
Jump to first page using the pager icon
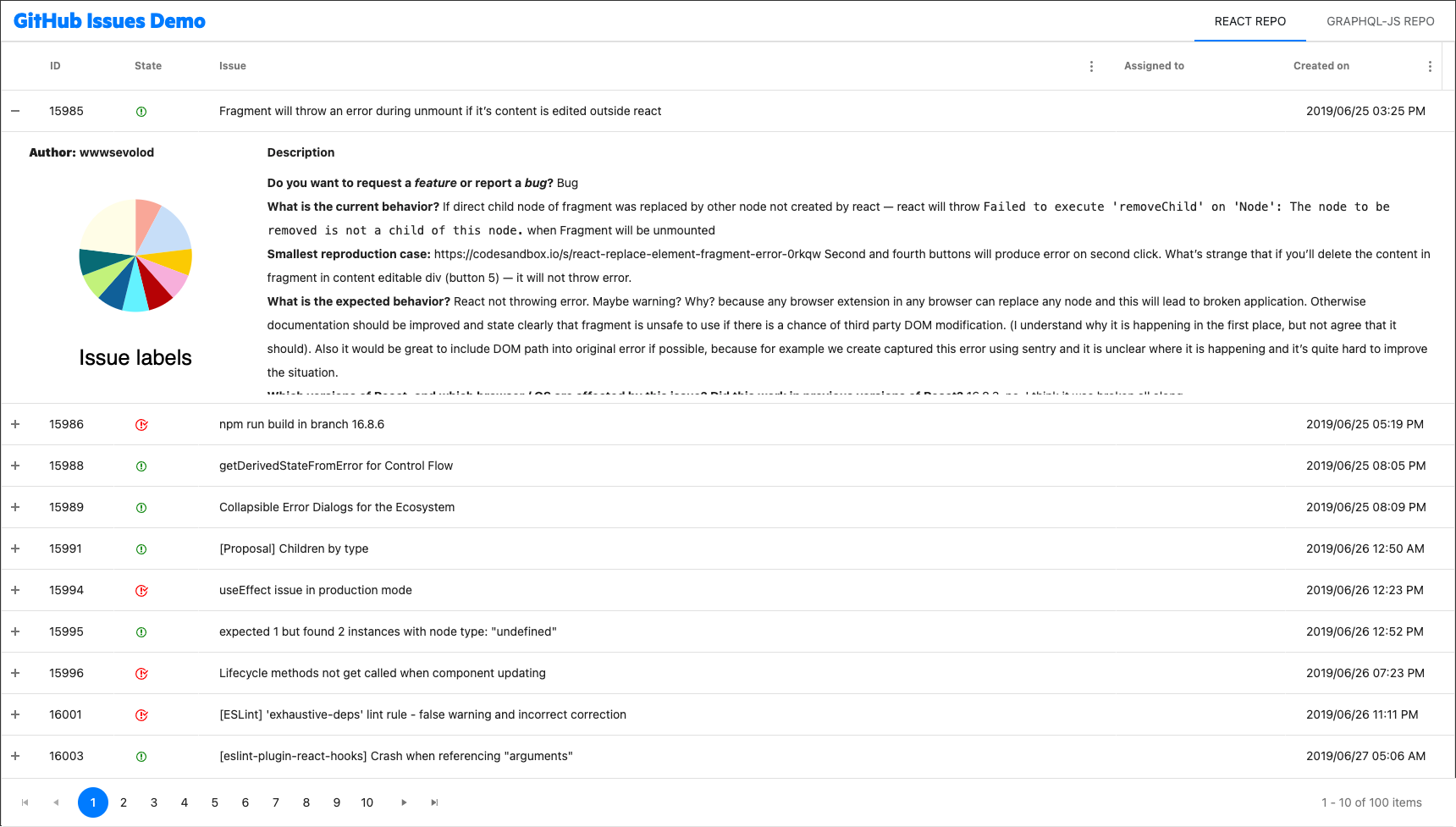[x=24, y=802]
